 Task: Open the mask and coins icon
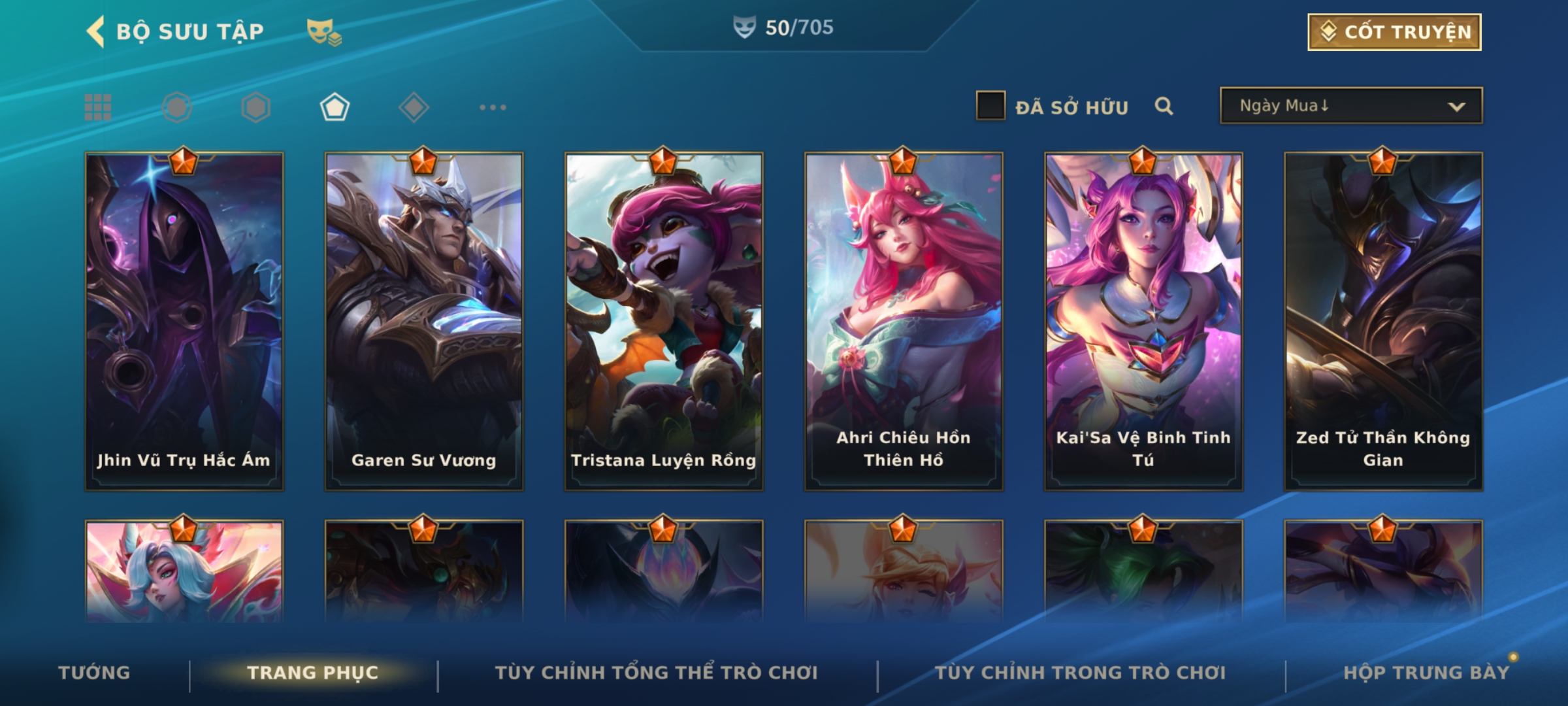pyautogui.click(x=324, y=32)
